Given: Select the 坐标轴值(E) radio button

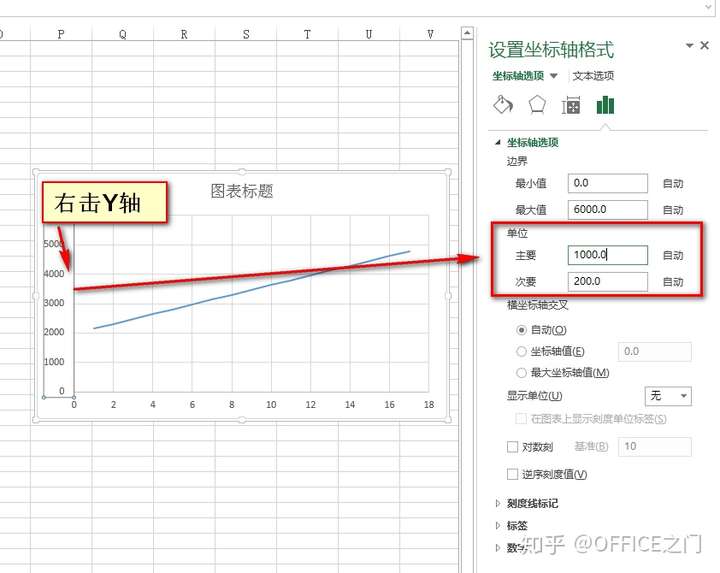Looking at the screenshot, I should 521,352.
